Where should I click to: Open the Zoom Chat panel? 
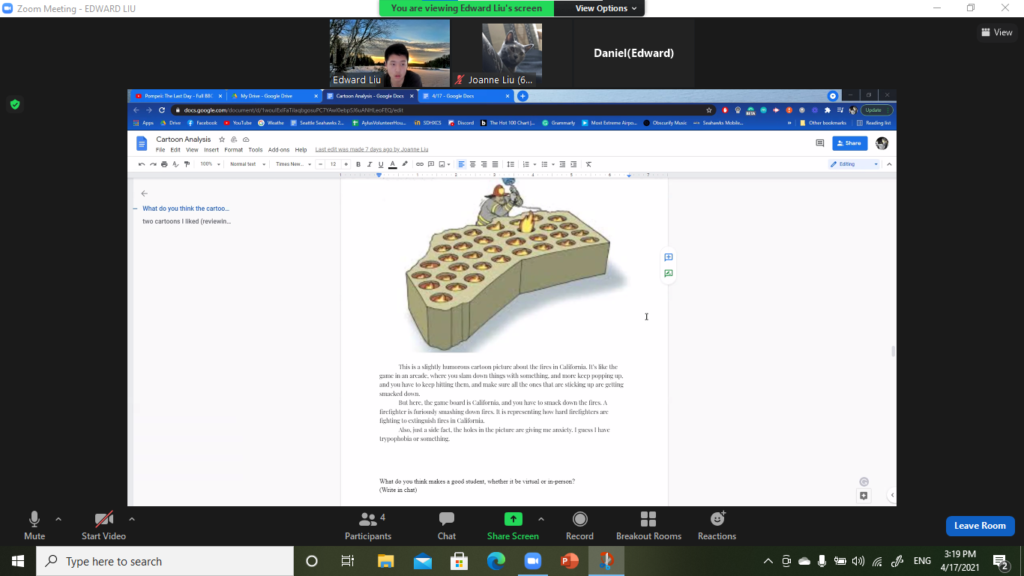coord(447,526)
